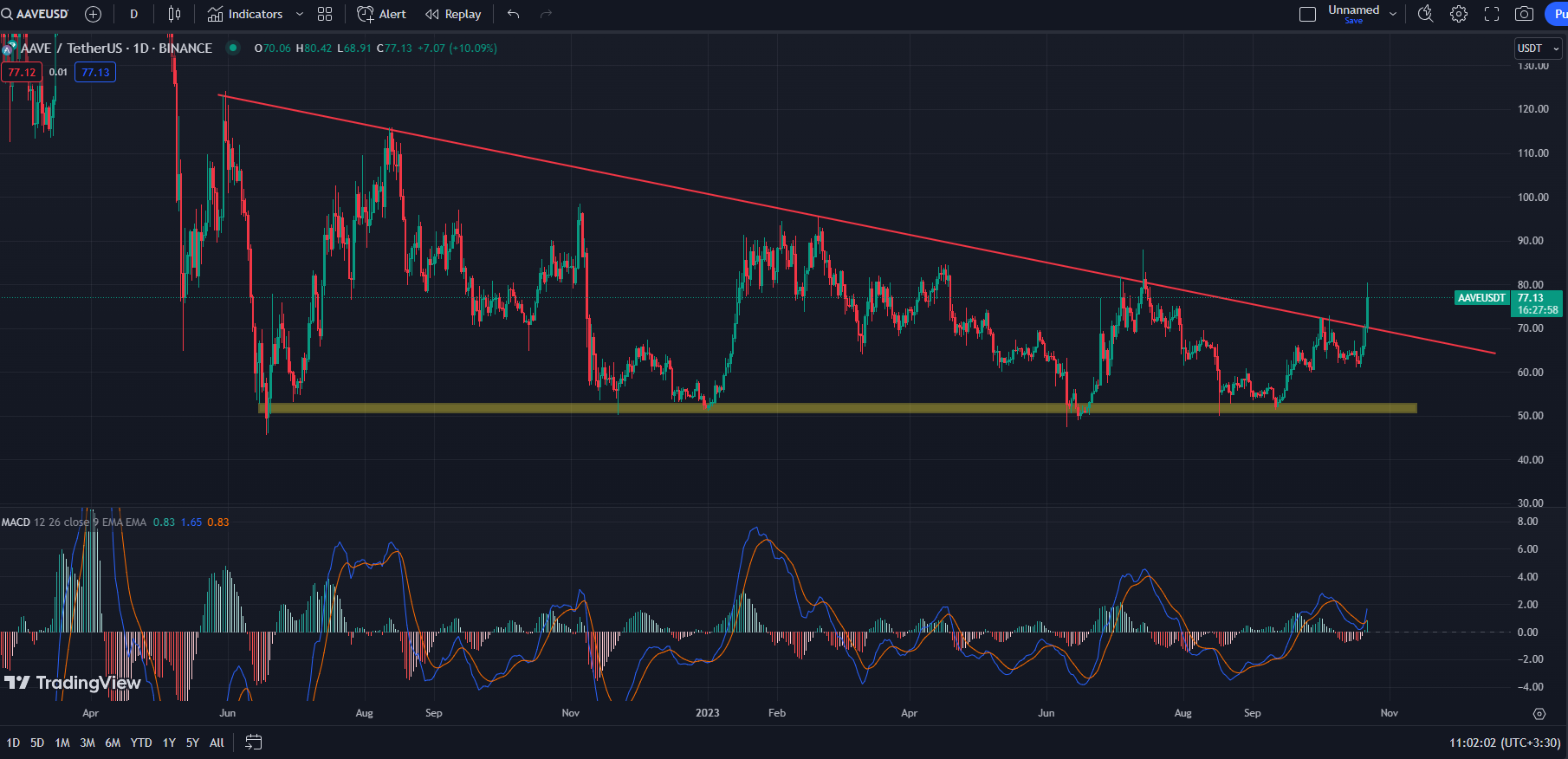The width and height of the screenshot is (1568, 759).
Task: Create a new Alert
Action: tap(382, 14)
